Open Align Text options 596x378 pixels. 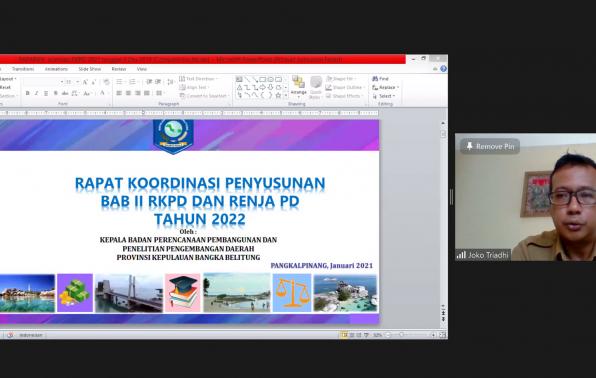pyautogui.click(x=194, y=87)
